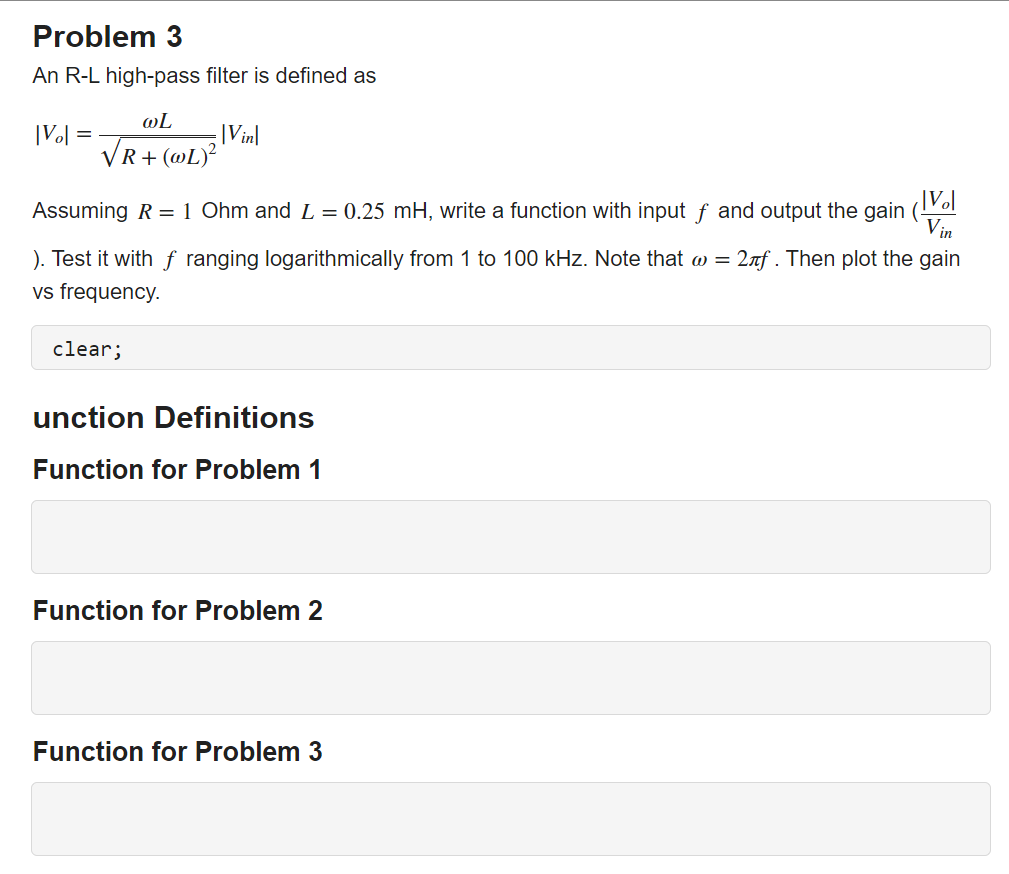This screenshot has height=874, width=1009.
Task: Click the text 'Then plot the gain'
Action: 873,259
